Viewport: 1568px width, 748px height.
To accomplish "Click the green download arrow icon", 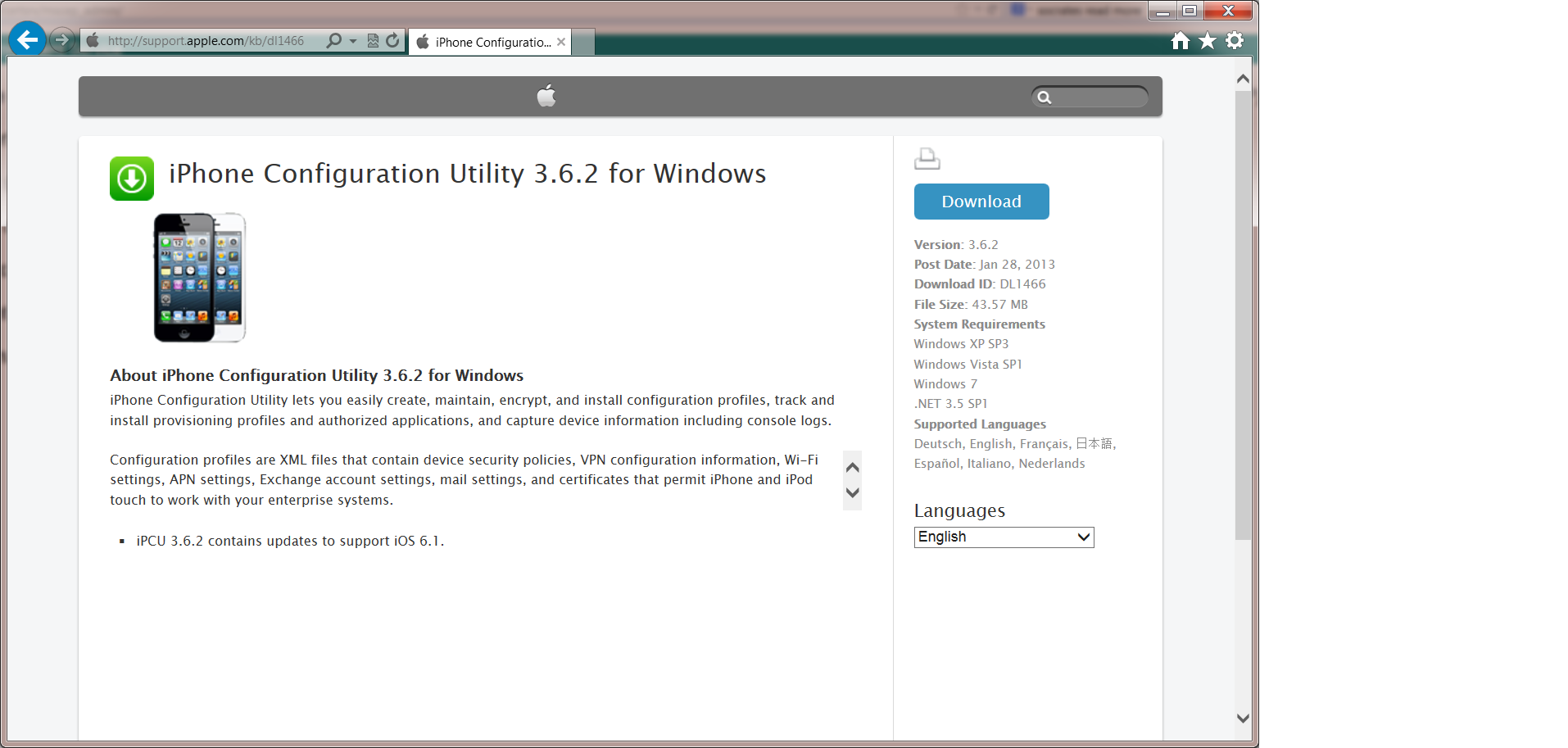I will click(x=132, y=179).
